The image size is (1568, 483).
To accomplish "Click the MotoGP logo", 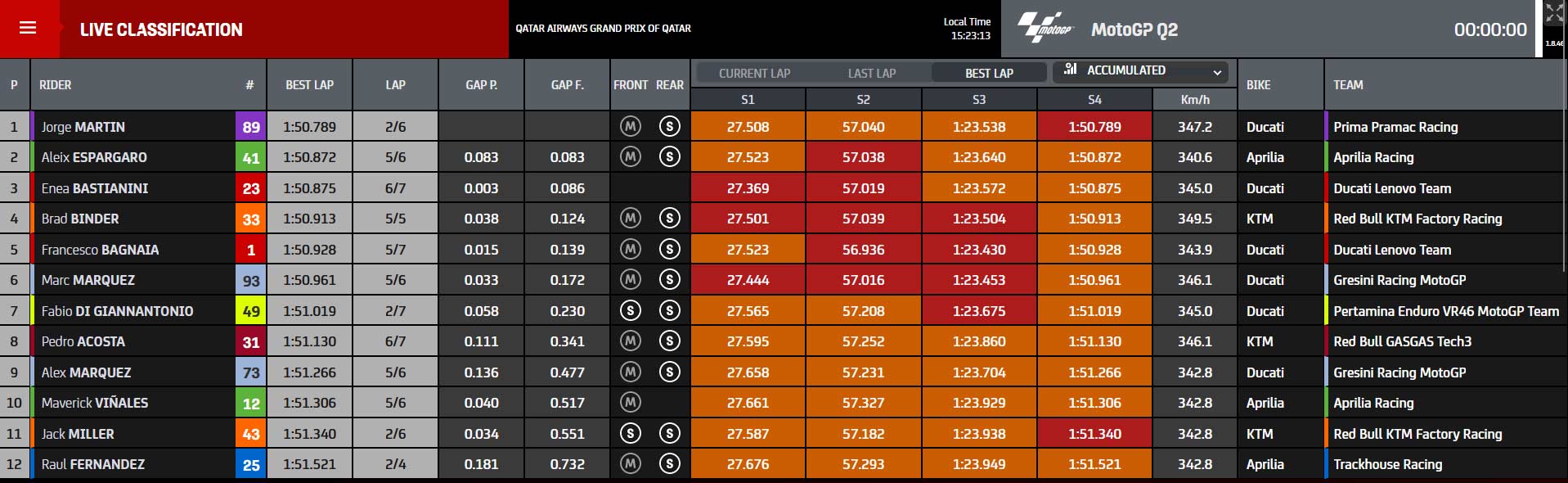I will 1045,29.
